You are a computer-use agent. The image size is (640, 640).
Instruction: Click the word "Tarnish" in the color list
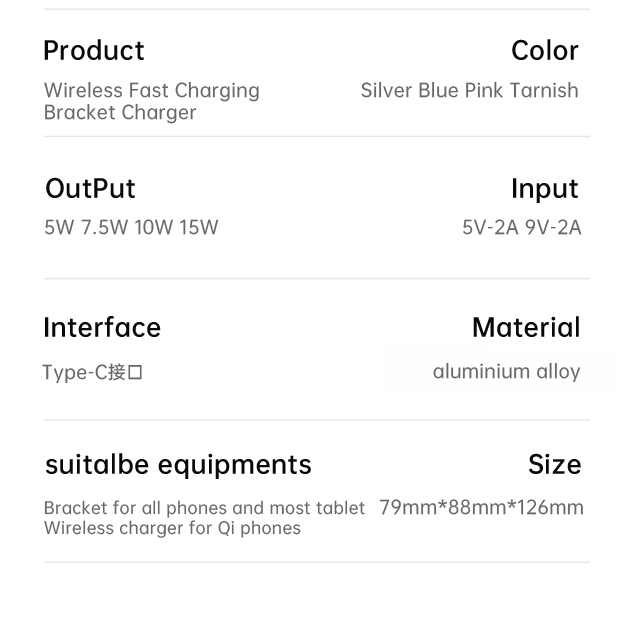[x=544, y=90]
